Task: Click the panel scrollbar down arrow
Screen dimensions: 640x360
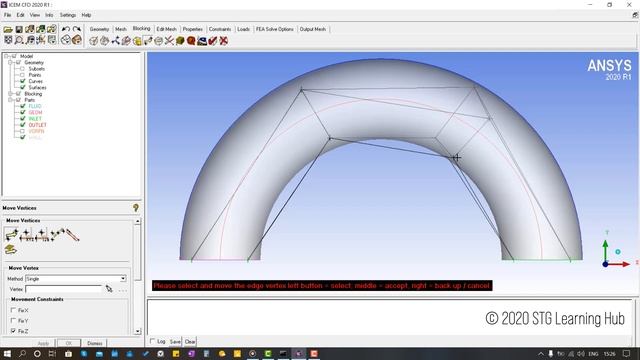Action: [x=138, y=331]
